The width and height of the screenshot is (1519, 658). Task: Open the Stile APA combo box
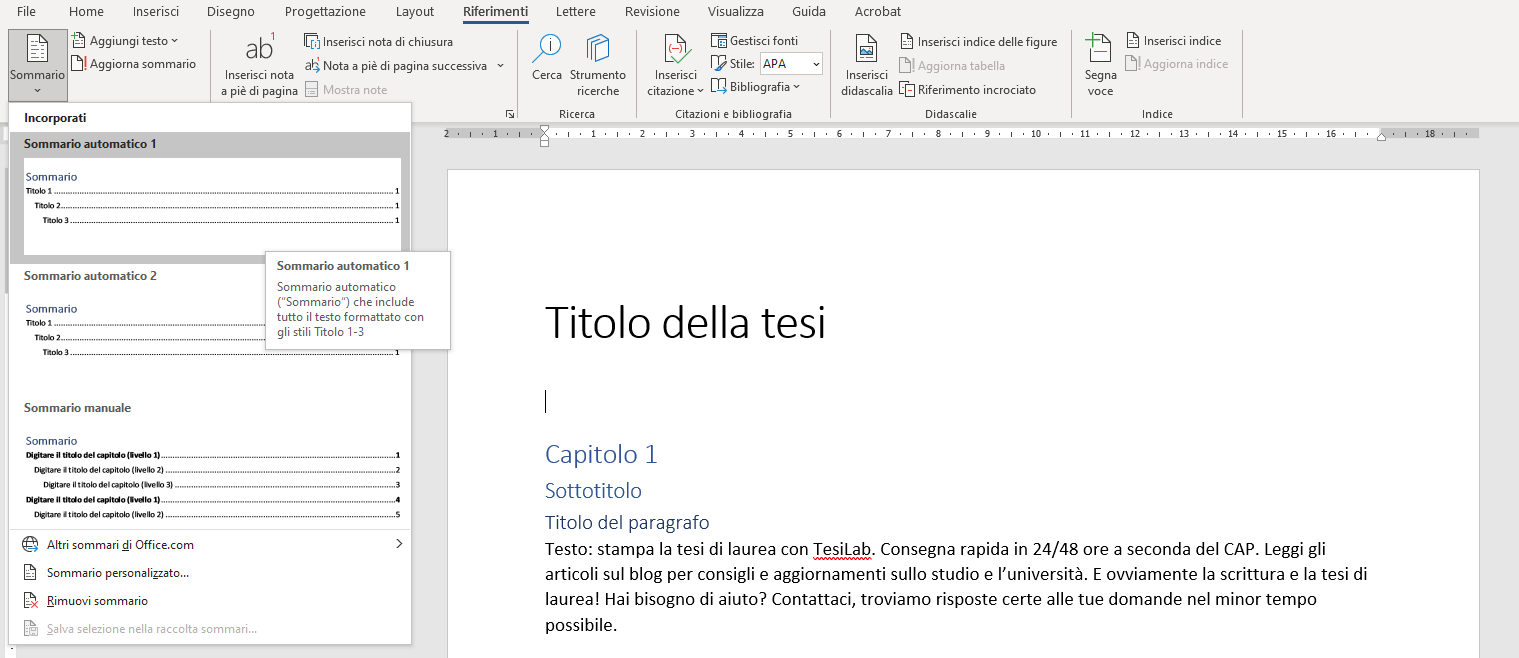790,62
